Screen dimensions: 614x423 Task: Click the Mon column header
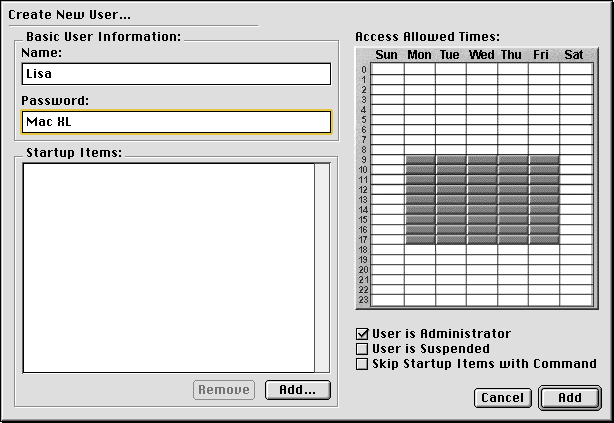pos(419,55)
